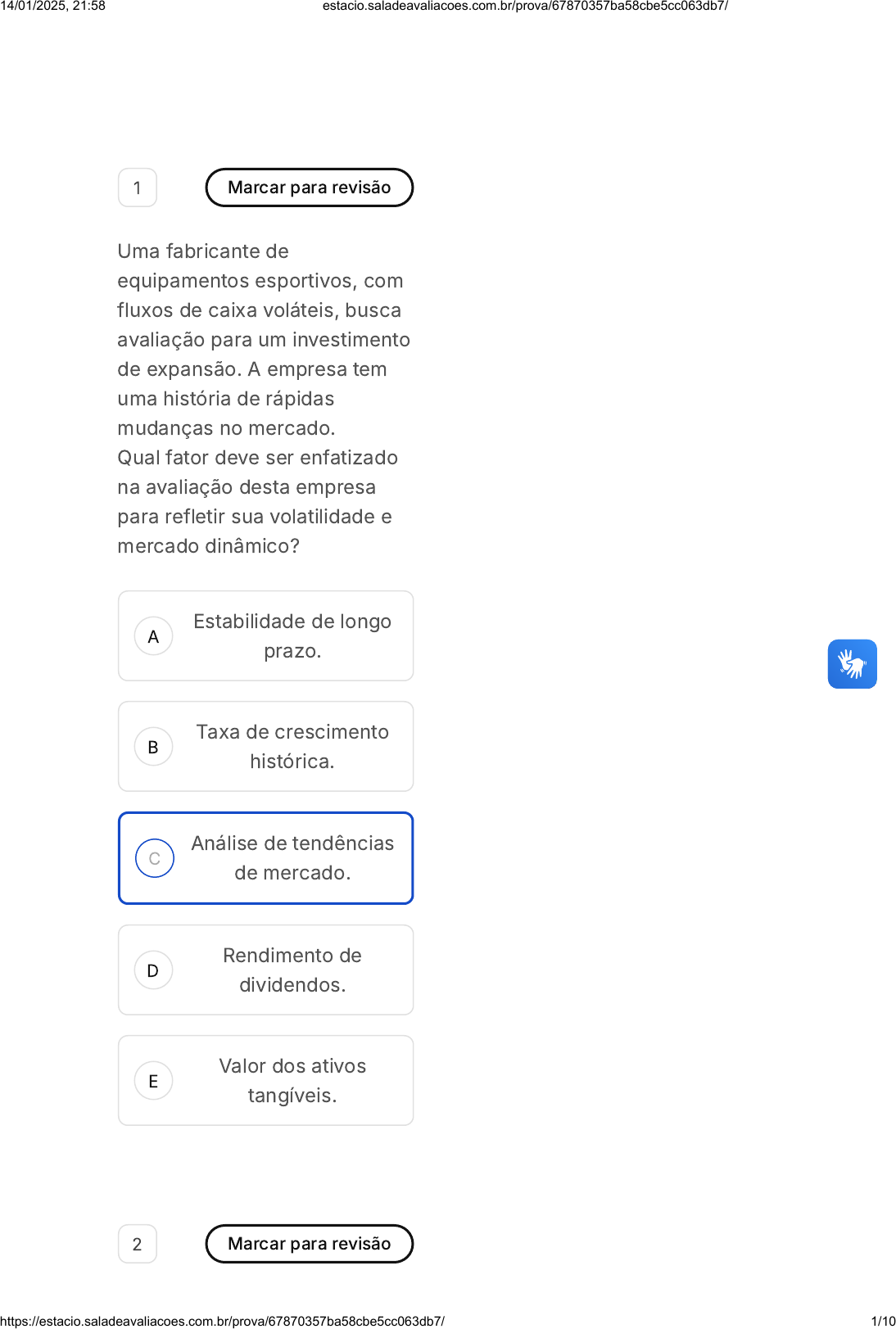Click the highlighted letter C answer circle
The height and width of the screenshot is (1329, 896).
(154, 858)
